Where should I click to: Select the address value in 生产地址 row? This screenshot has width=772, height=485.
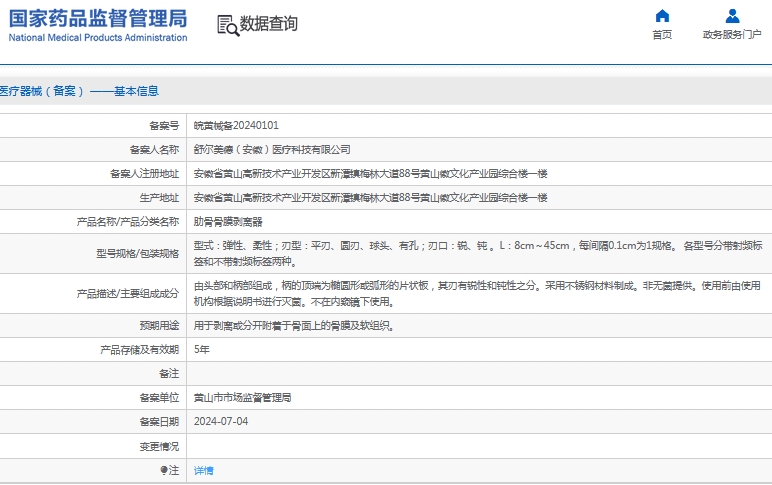pyautogui.click(x=370, y=198)
